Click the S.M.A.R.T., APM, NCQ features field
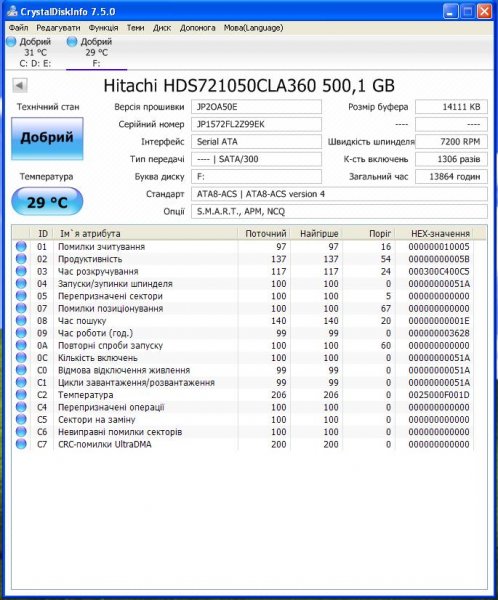The image size is (498, 600). coord(339,211)
